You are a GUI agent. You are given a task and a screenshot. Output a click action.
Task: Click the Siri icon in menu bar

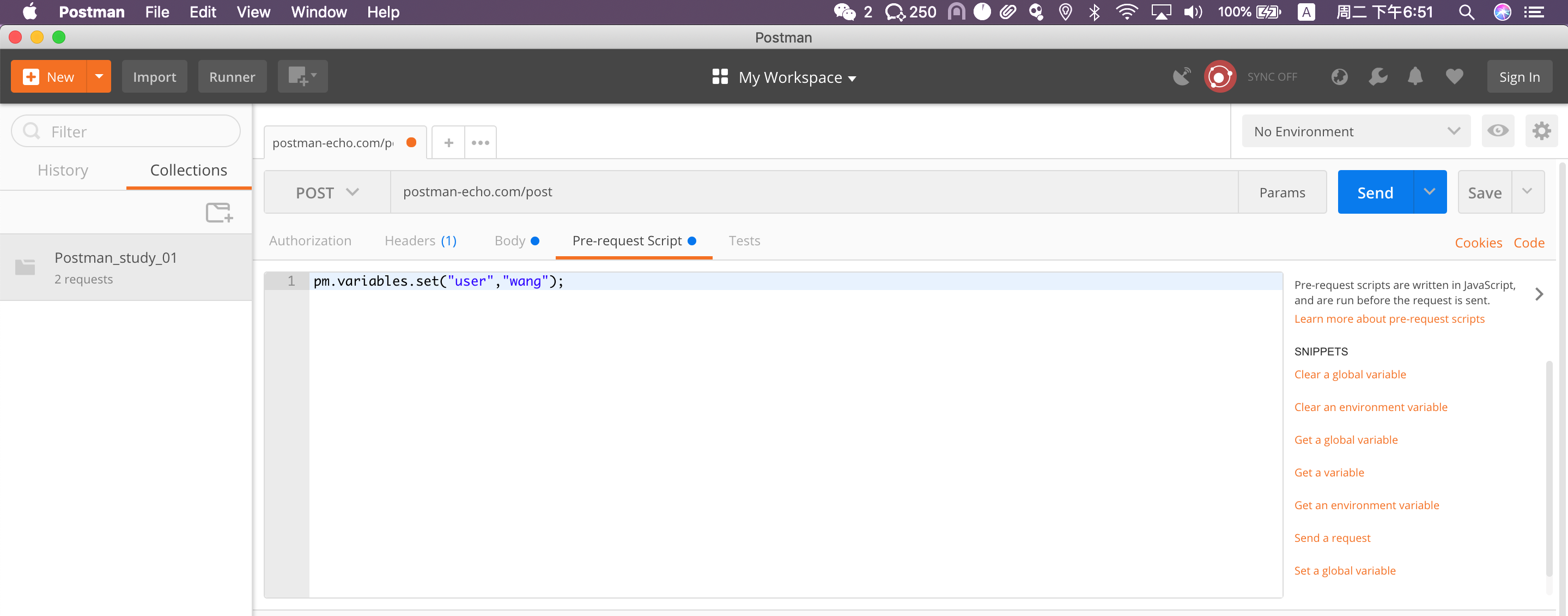(1502, 12)
